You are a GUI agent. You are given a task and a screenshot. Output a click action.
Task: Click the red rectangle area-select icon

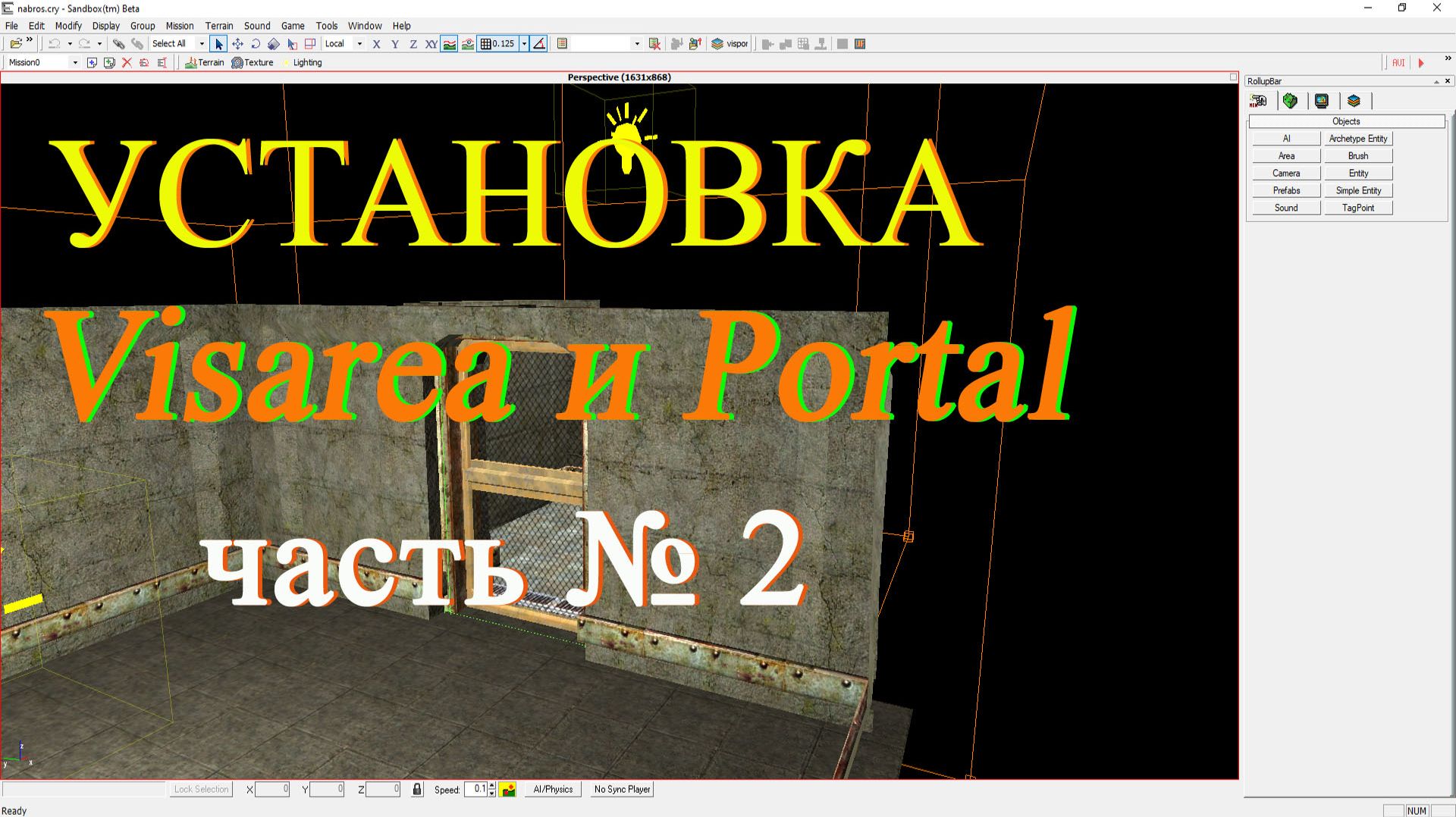tap(310, 44)
